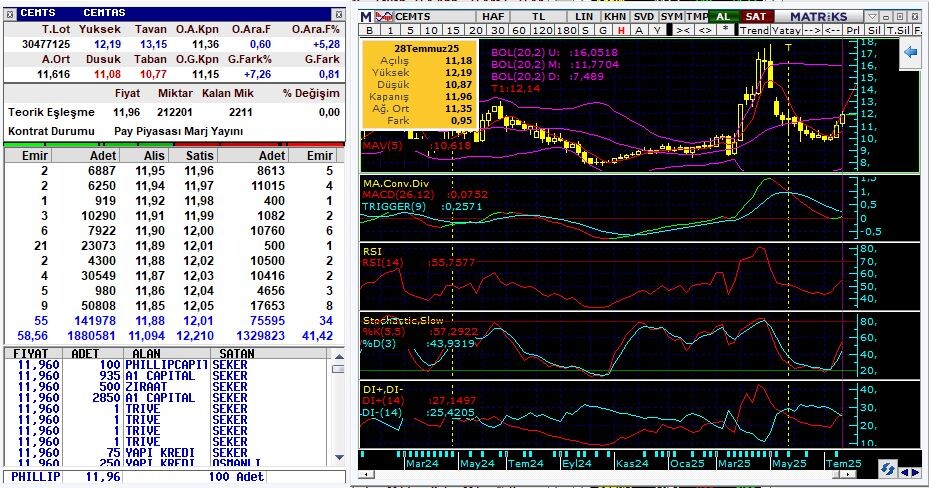Click the green AL buy button
This screenshot has width=929, height=488.
pyautogui.click(x=723, y=17)
